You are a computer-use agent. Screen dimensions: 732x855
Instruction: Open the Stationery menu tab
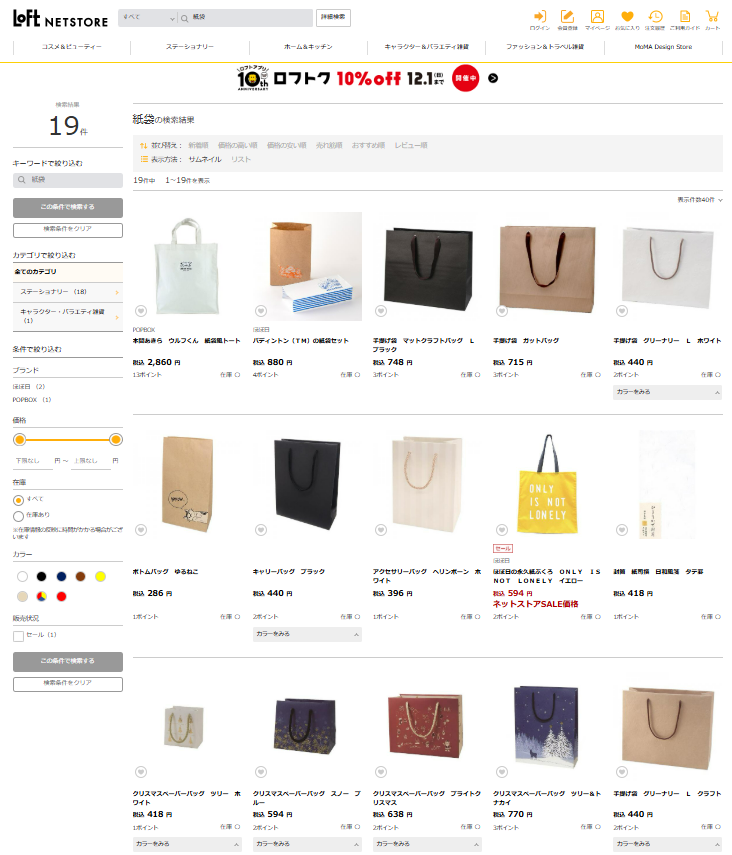pyautogui.click(x=190, y=47)
